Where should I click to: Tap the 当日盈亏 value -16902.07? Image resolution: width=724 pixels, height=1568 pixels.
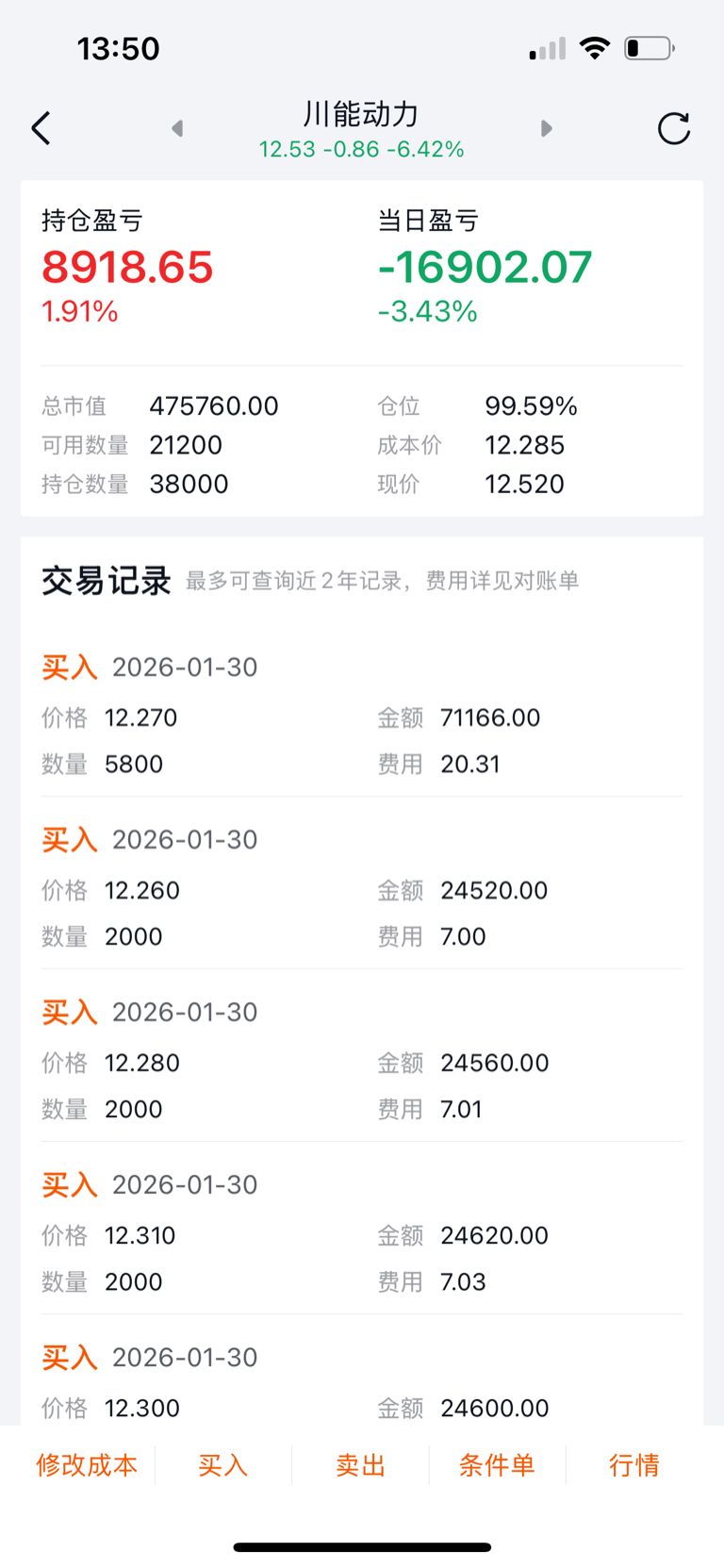coord(485,267)
